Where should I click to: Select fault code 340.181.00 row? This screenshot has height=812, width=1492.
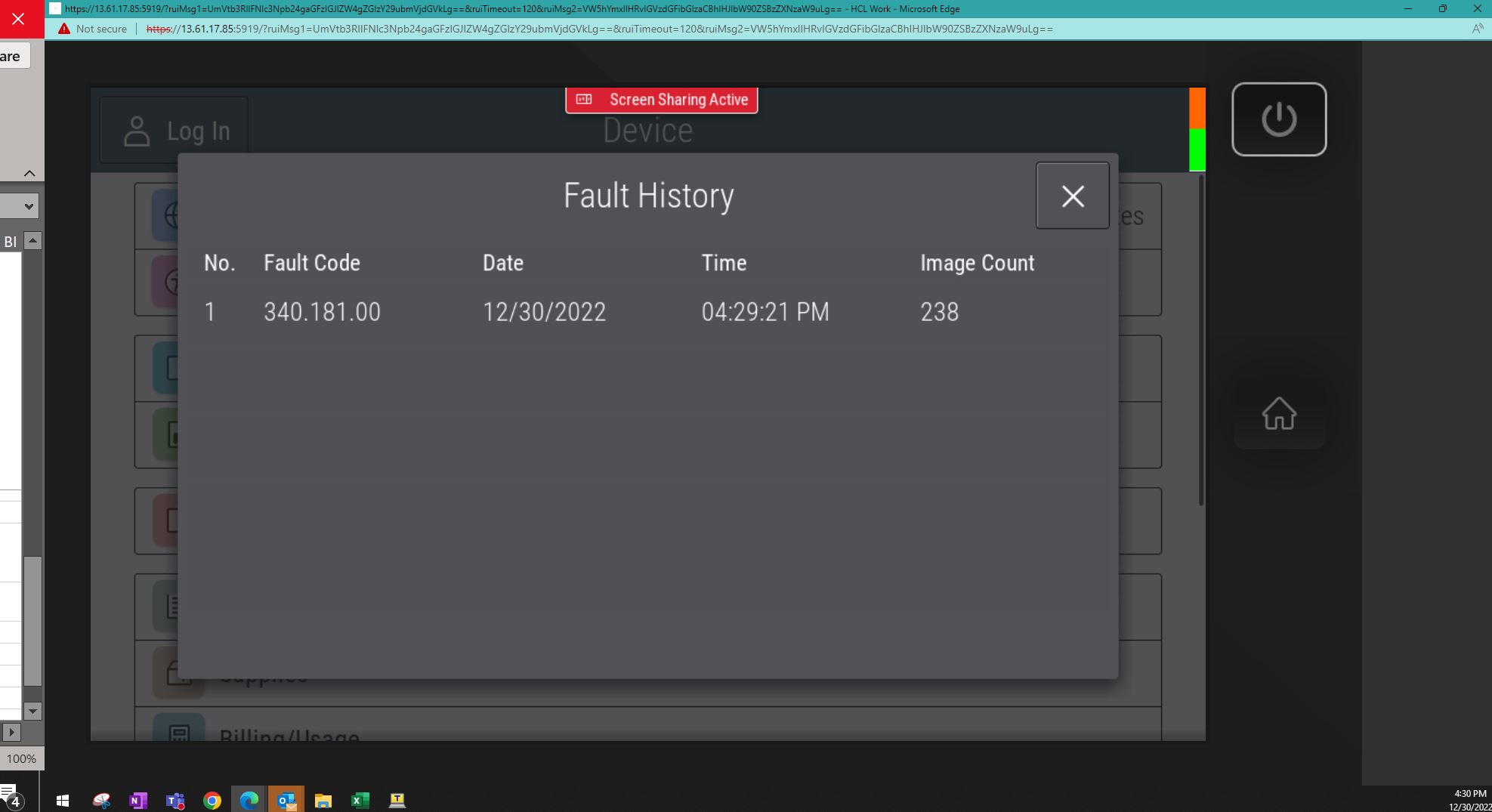[x=647, y=312]
